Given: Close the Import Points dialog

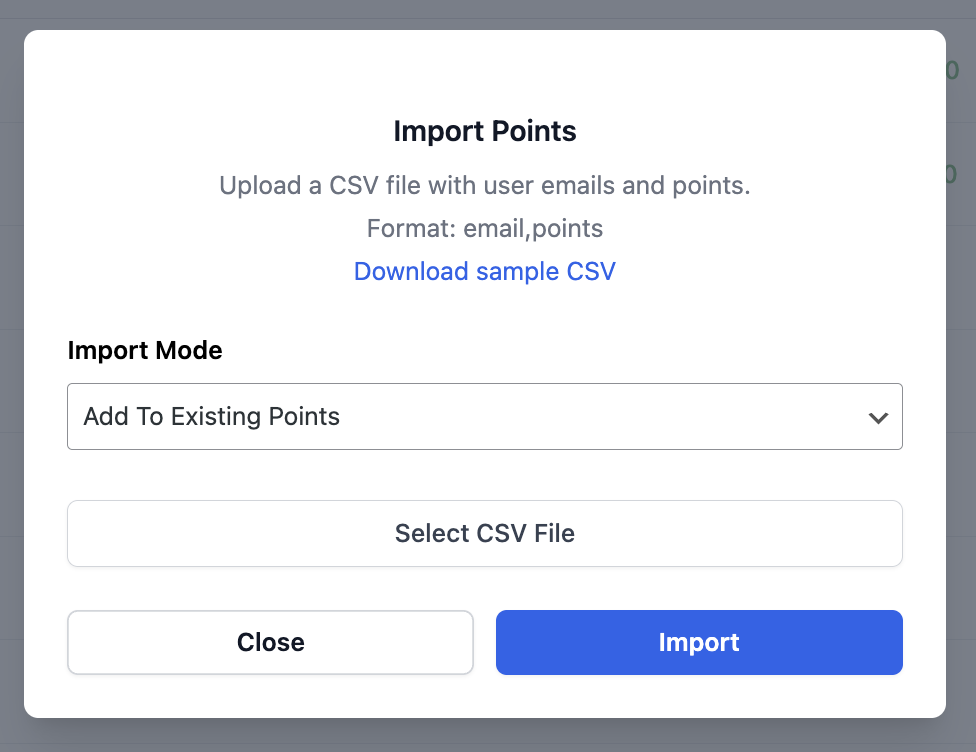Looking at the screenshot, I should 270,642.
